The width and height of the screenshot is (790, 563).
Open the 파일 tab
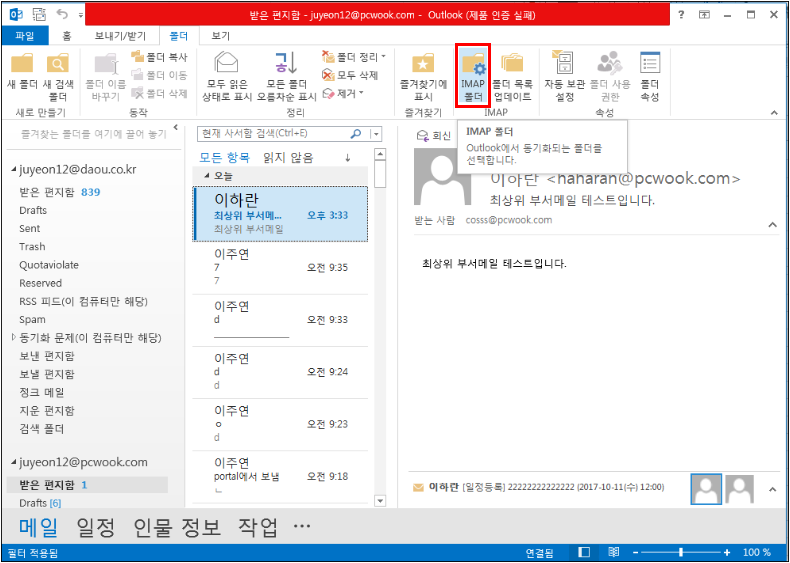pos(25,35)
